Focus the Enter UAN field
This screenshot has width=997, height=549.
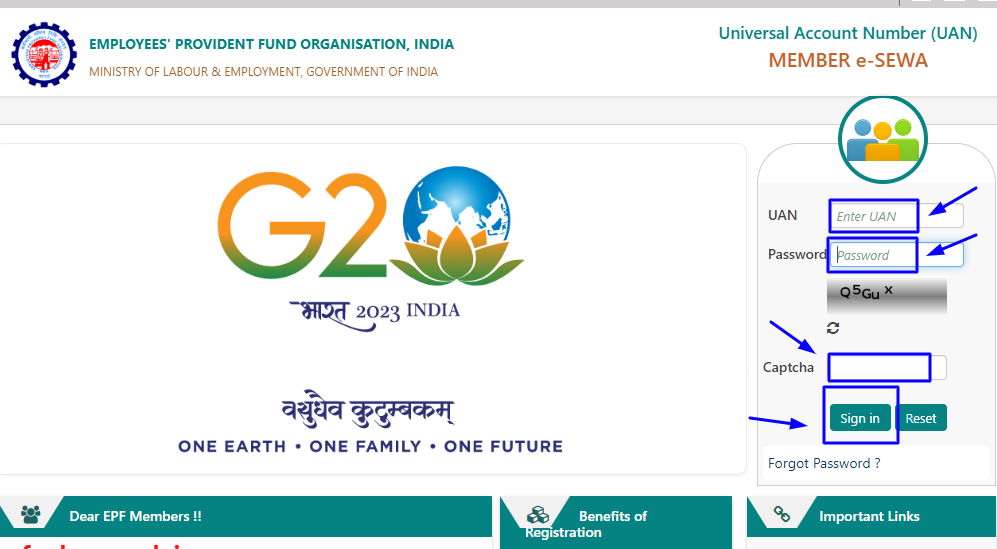897,216
